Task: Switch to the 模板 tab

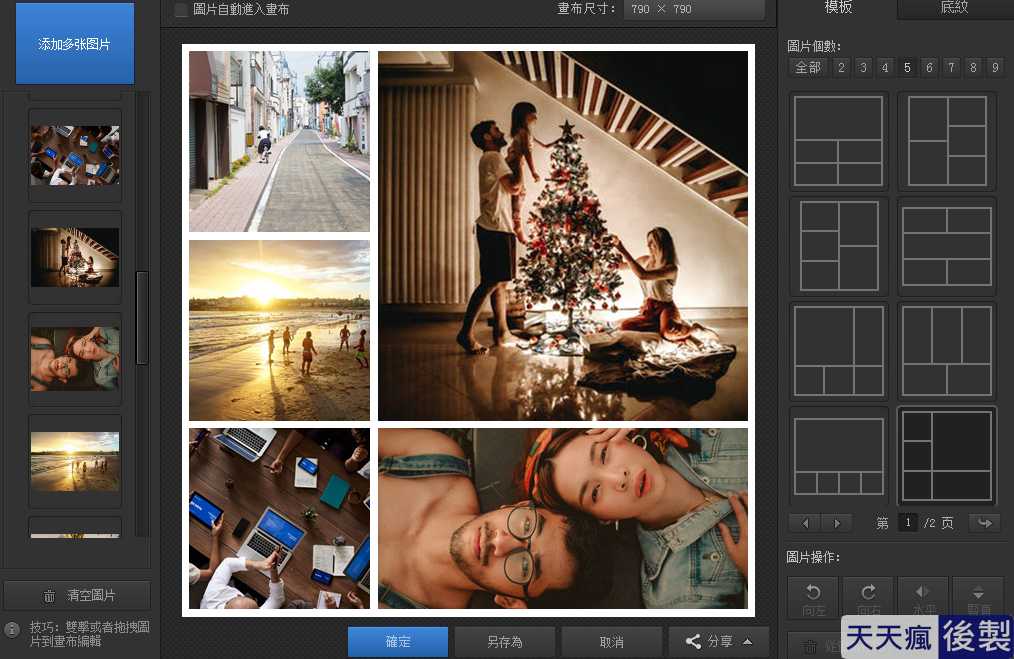Action: (838, 8)
